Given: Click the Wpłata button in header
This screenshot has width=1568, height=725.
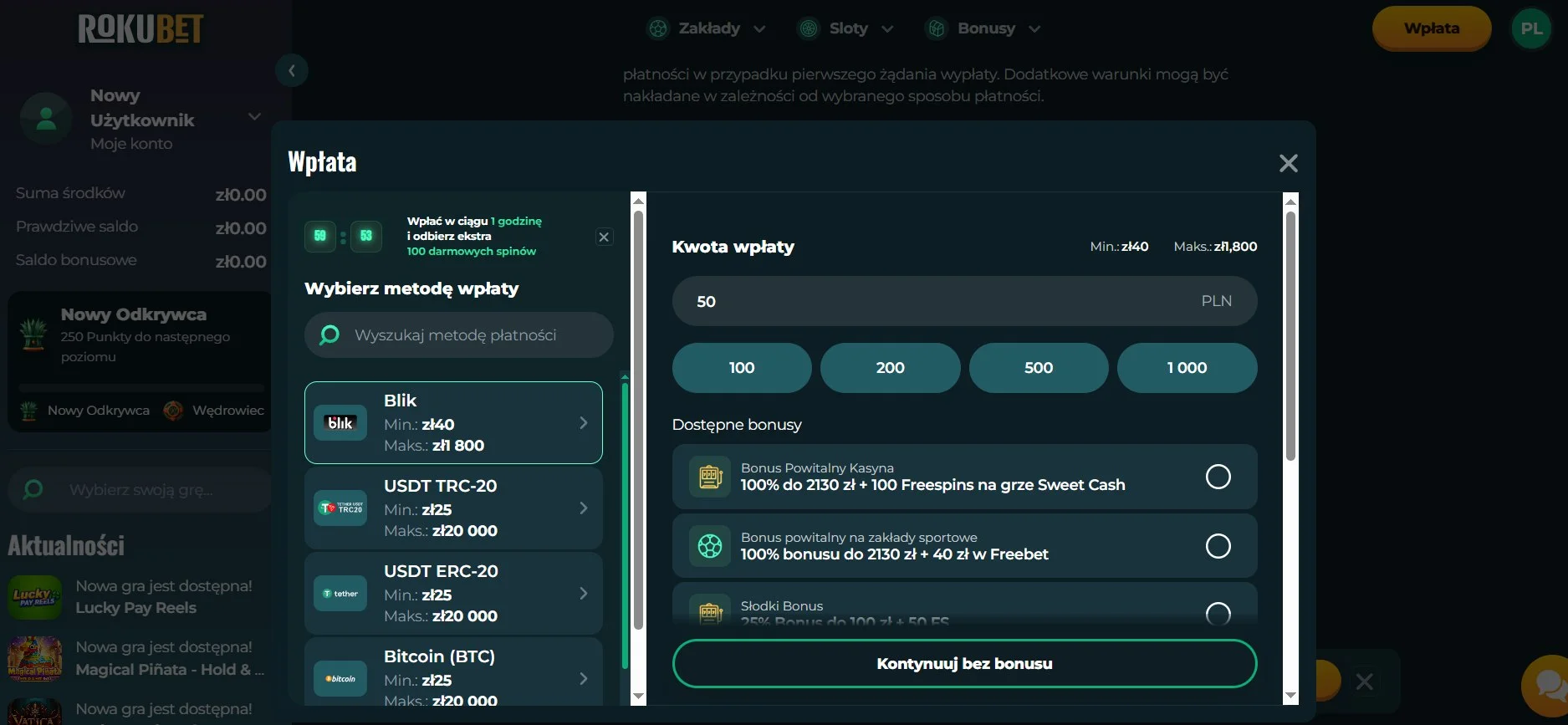Looking at the screenshot, I should 1432,28.
